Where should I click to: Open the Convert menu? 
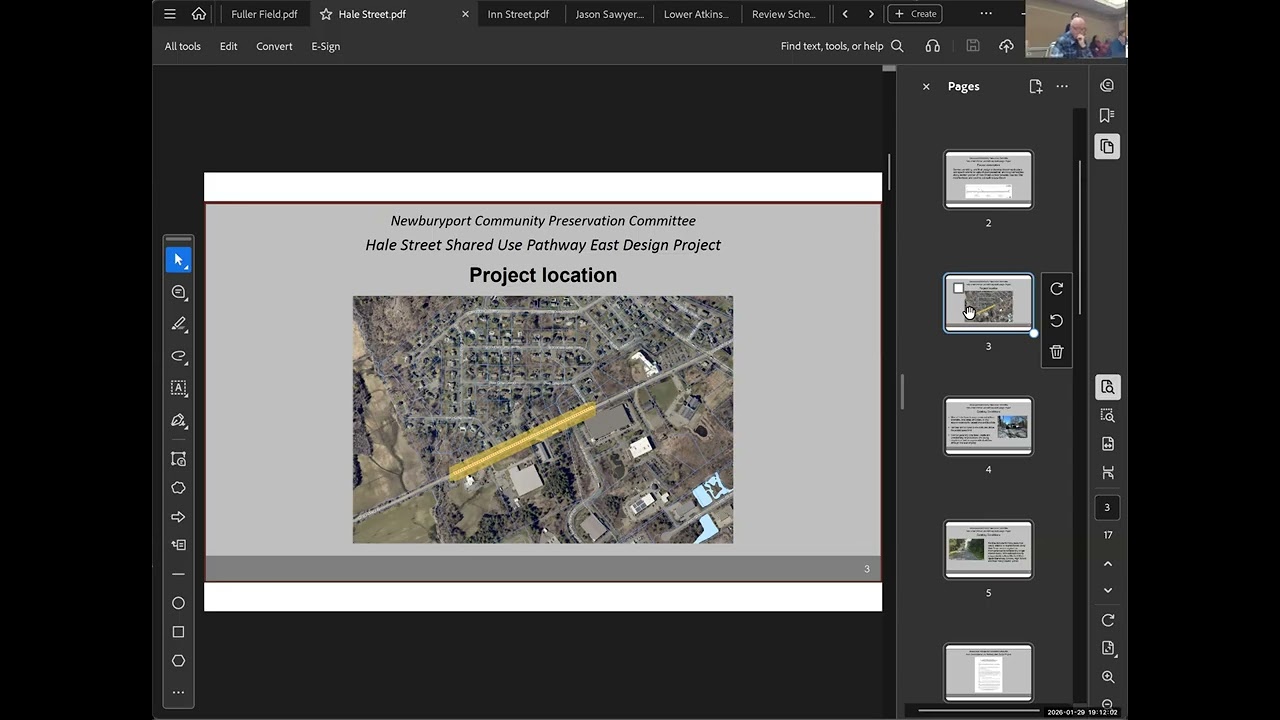click(274, 46)
